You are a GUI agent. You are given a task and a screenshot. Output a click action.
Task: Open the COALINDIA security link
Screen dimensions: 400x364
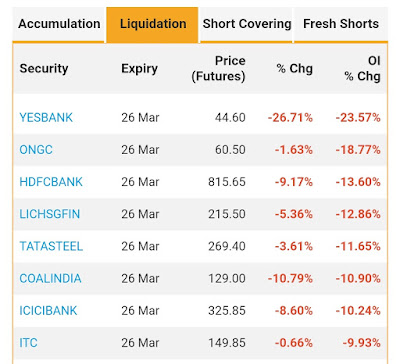[x=50, y=278]
